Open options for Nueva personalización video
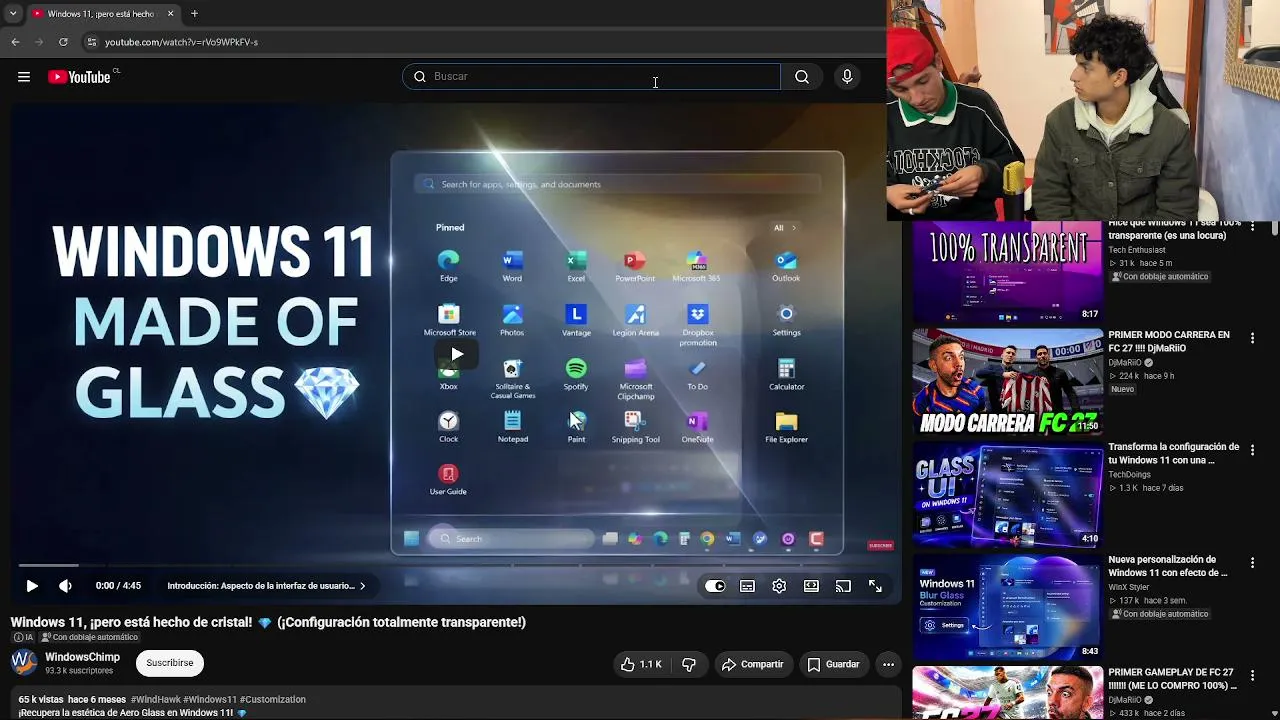Screen dimensions: 1280x720 click(x=1252, y=563)
